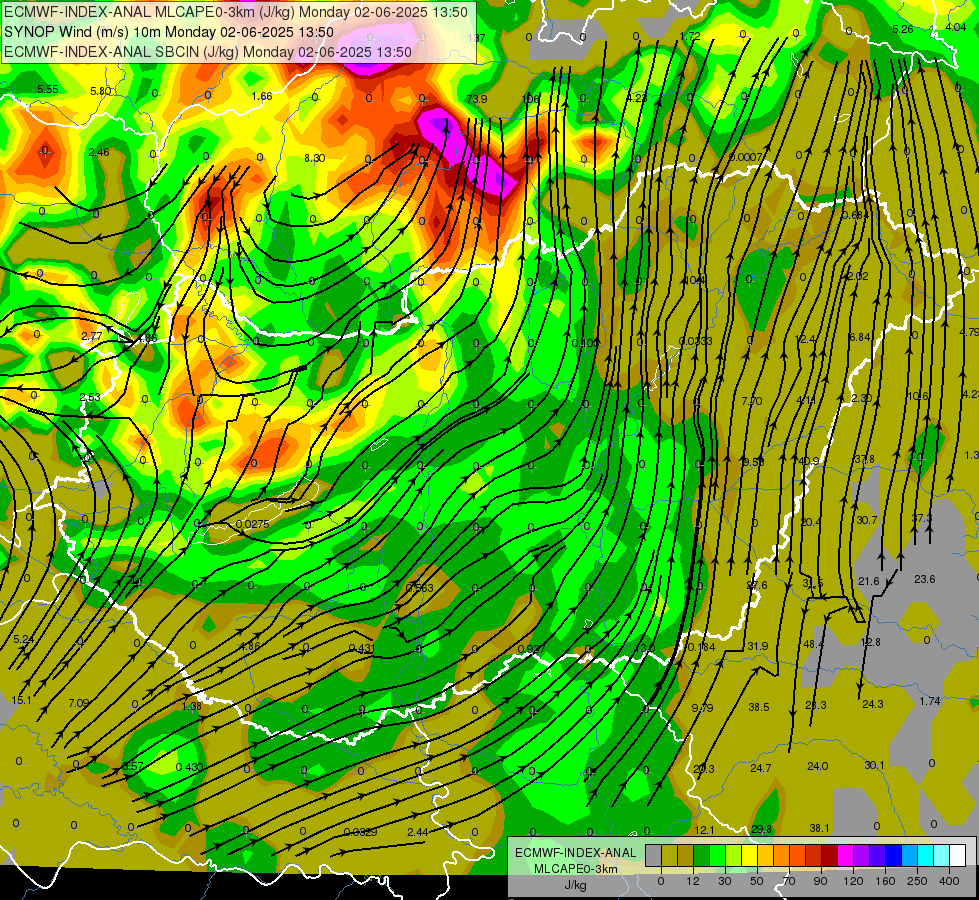979x900 pixels.
Task: Select the map value 31.9
Action: [x=758, y=646]
